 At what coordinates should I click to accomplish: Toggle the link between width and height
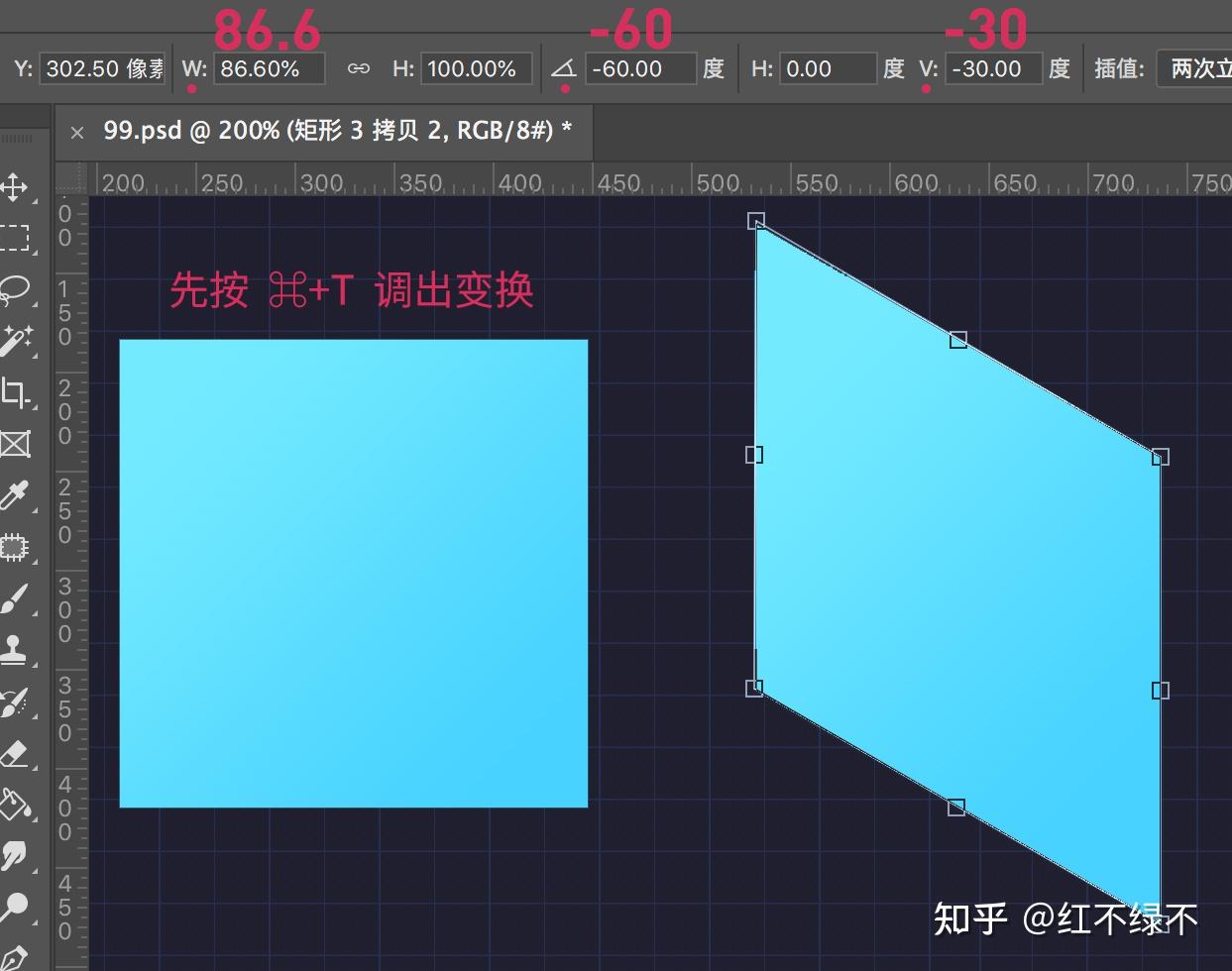(x=358, y=68)
